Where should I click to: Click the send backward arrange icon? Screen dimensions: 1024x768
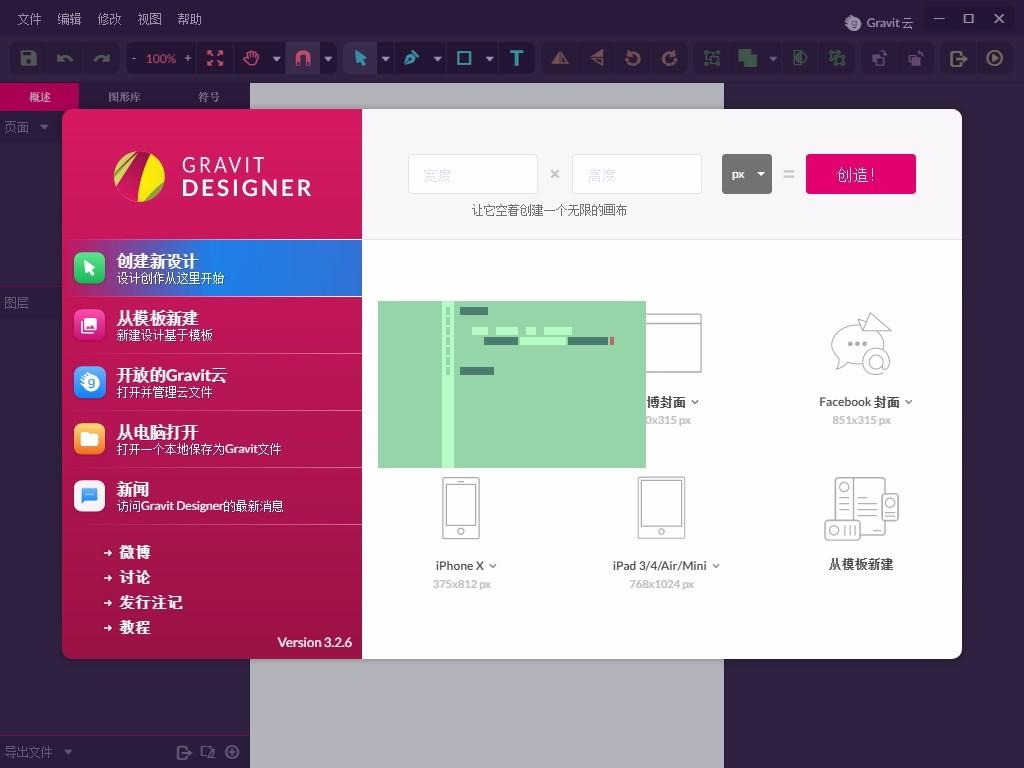[x=916, y=58]
